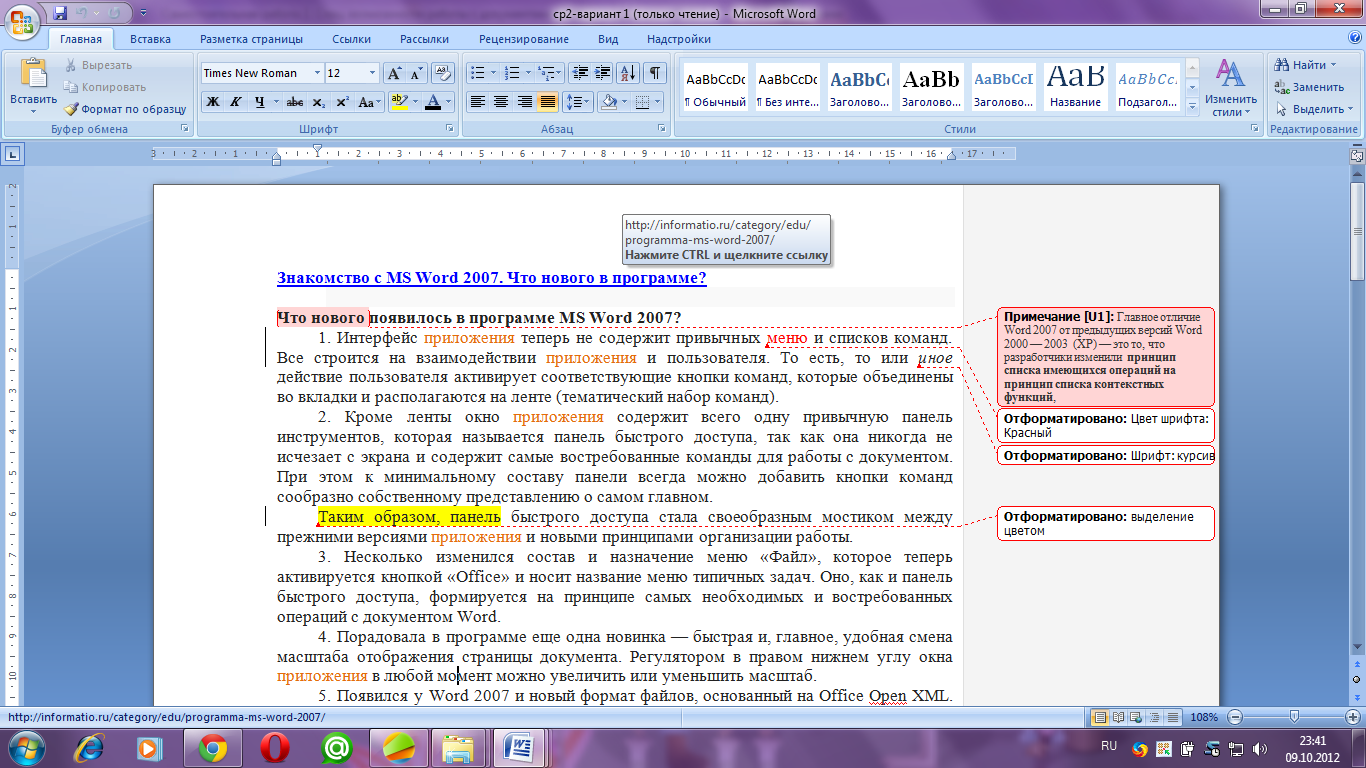This screenshot has height=768, width=1366.
Task: Click the numbered list icon
Action: pos(514,73)
